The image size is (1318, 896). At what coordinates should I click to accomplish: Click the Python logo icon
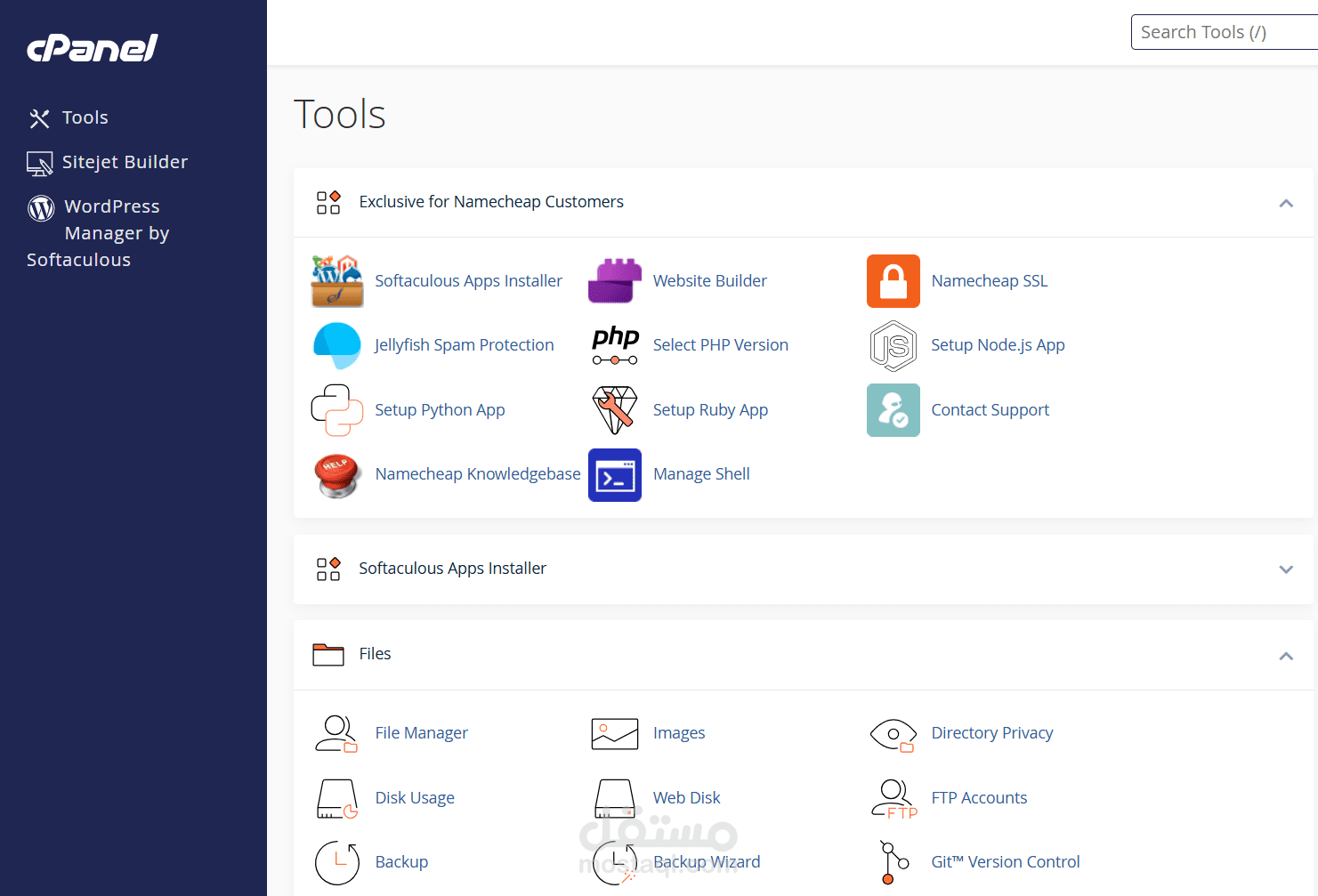337,410
